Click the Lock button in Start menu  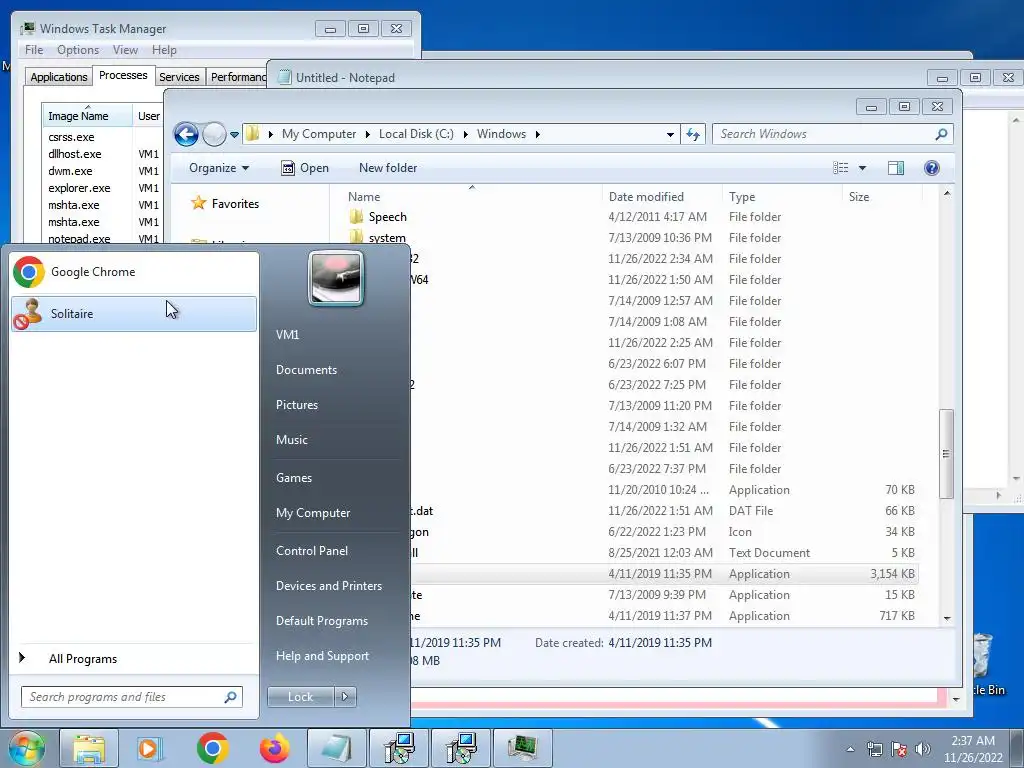tap(300, 697)
